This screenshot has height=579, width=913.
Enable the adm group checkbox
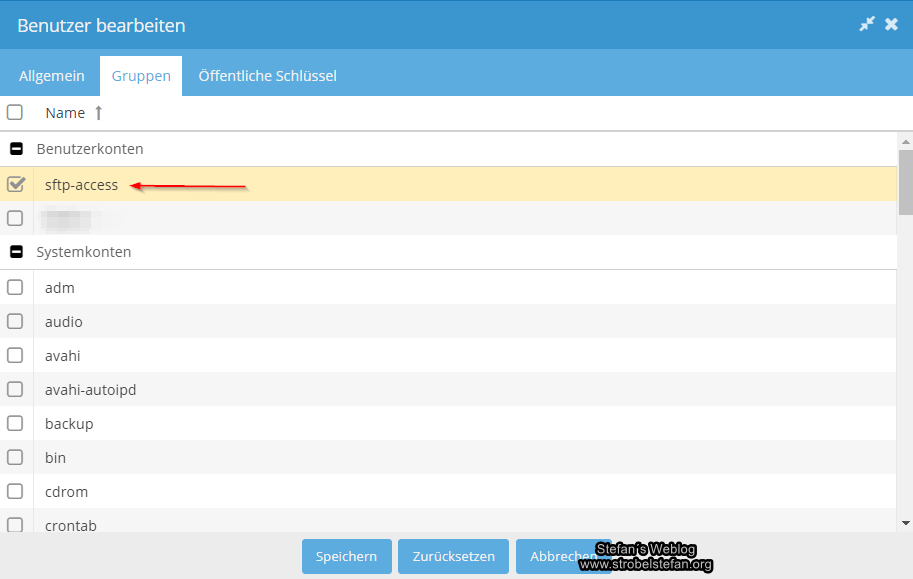pos(16,288)
